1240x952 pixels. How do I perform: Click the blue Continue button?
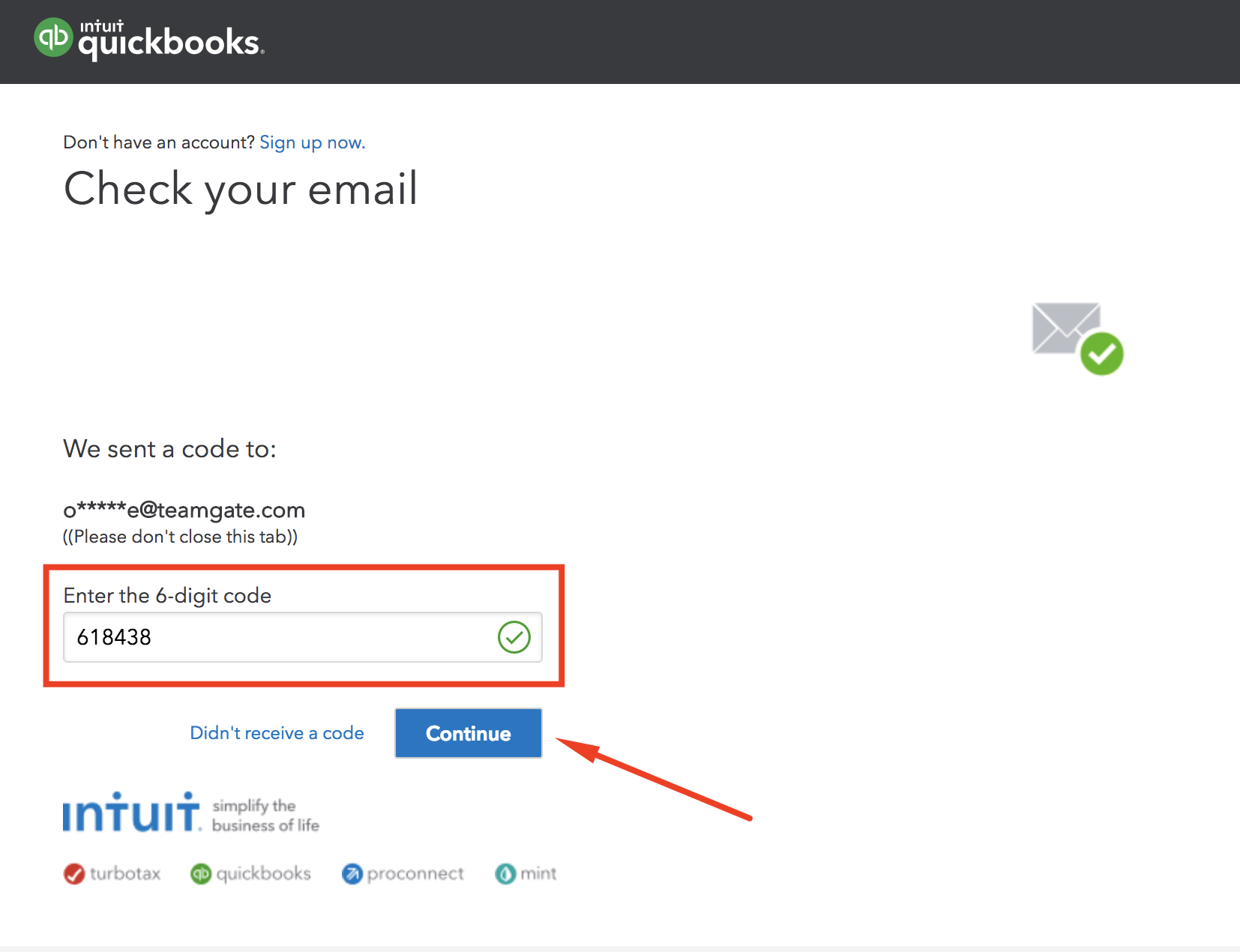point(469,733)
